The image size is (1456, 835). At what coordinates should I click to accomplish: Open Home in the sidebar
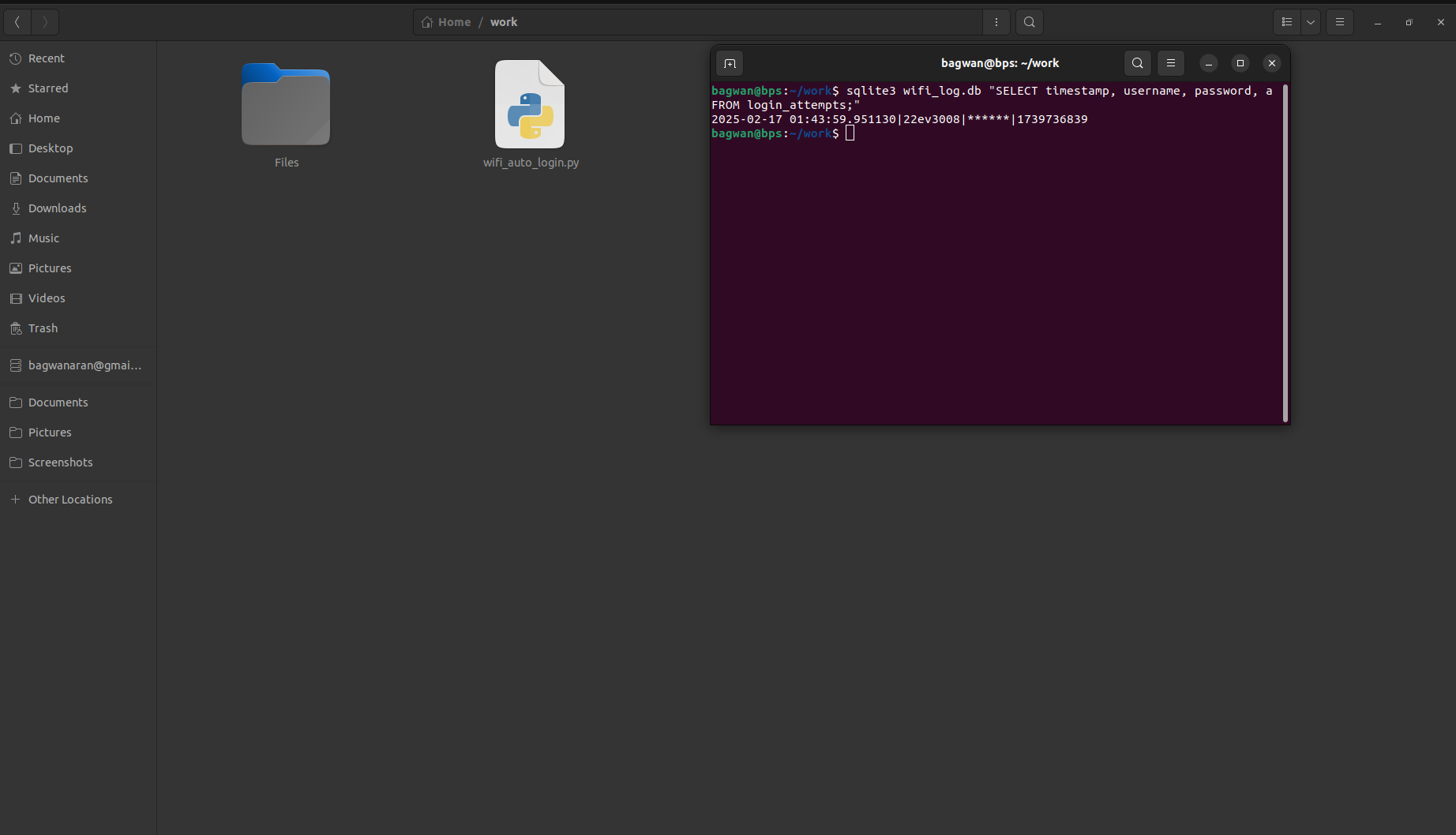click(78, 118)
